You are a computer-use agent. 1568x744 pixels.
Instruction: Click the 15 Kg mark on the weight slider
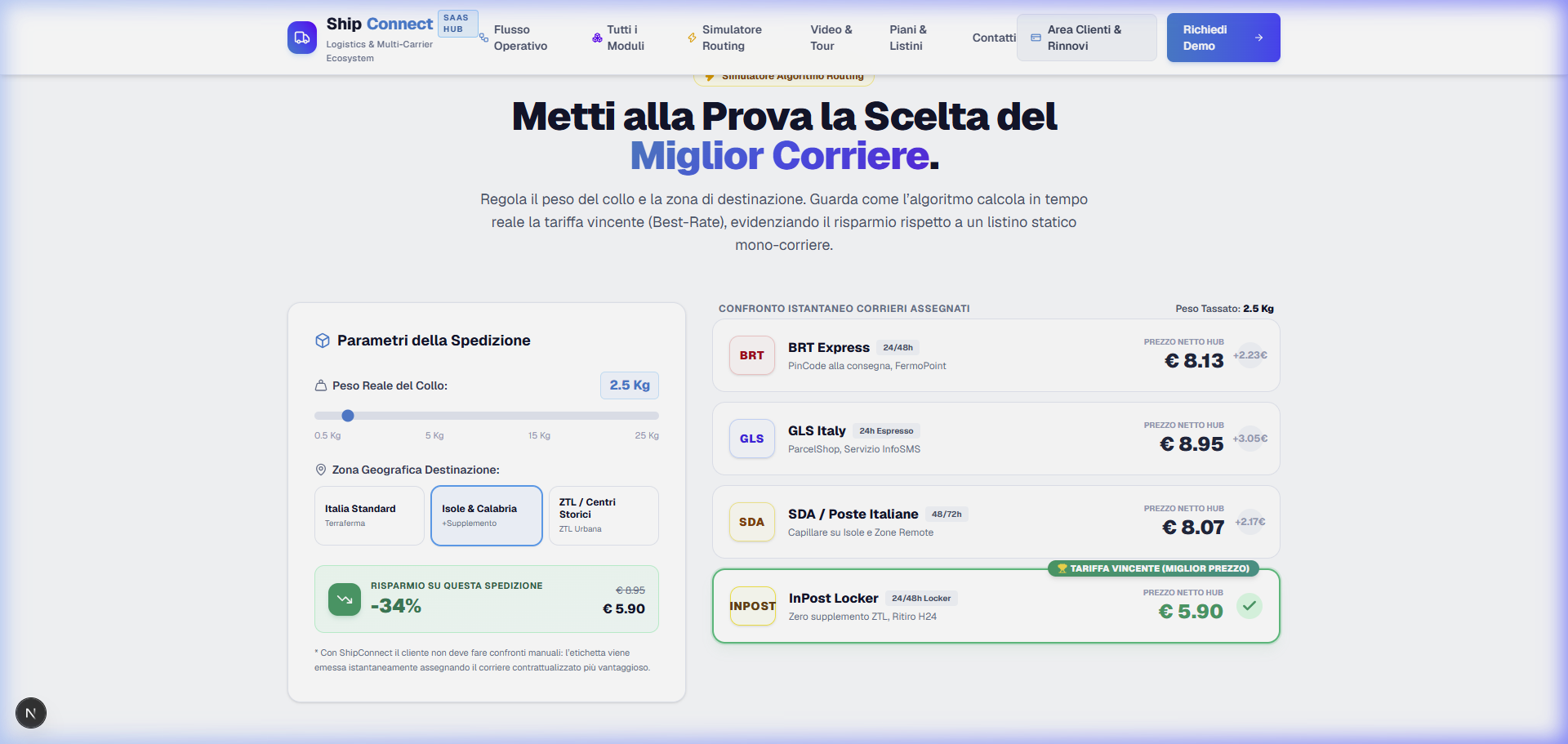pos(539,435)
